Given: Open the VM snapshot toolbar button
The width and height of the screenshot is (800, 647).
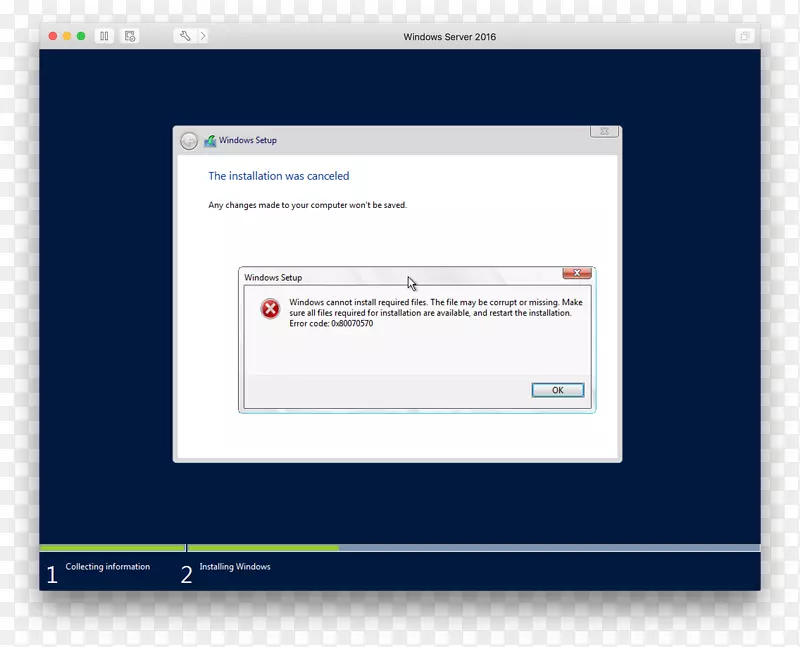Looking at the screenshot, I should point(130,36).
